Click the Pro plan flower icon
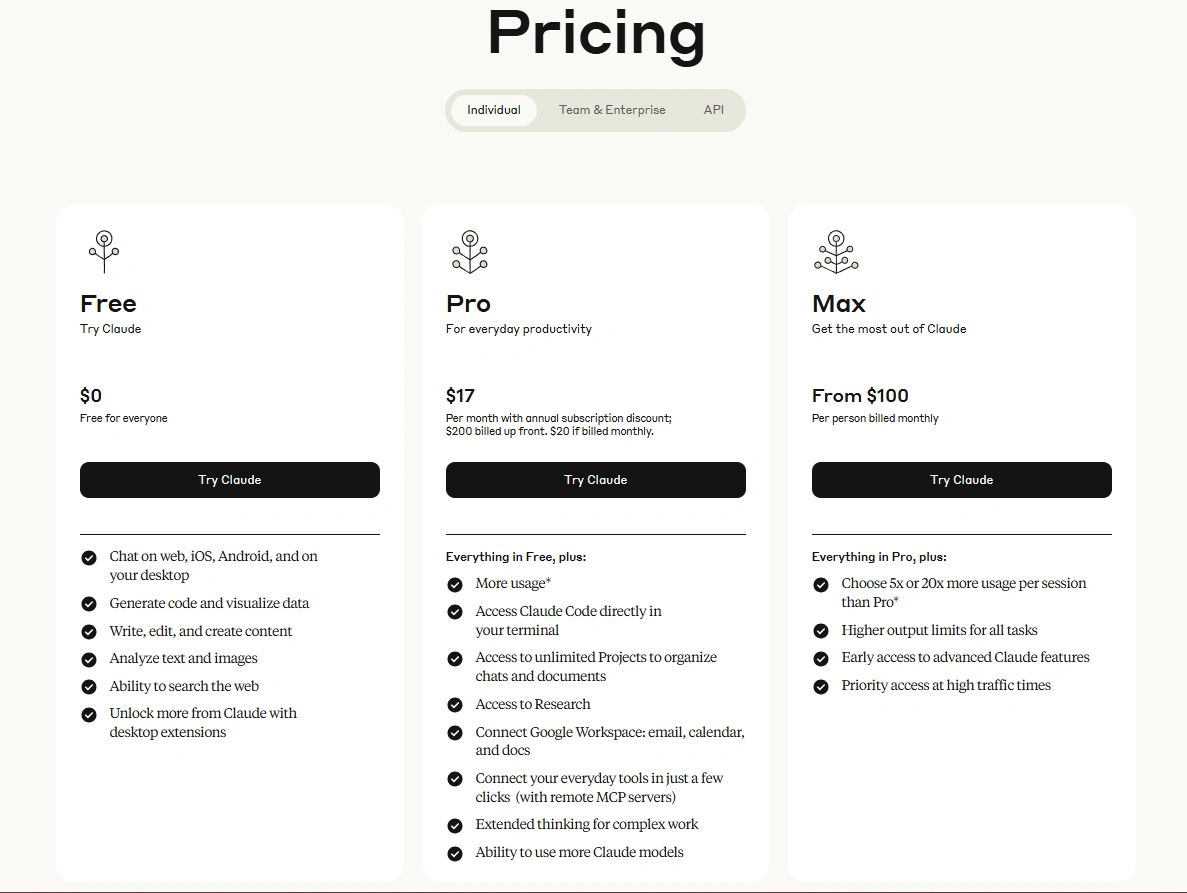The image size is (1187, 893). (469, 252)
